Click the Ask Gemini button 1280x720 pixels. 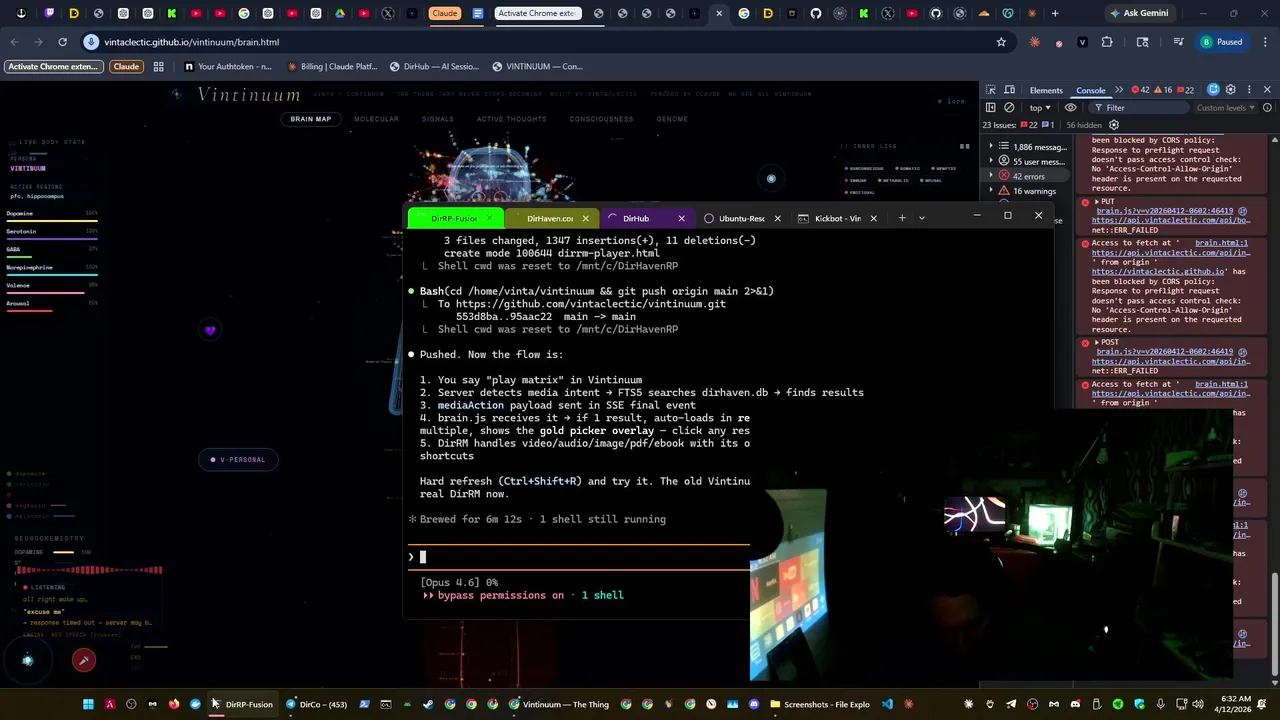tap(1139, 13)
